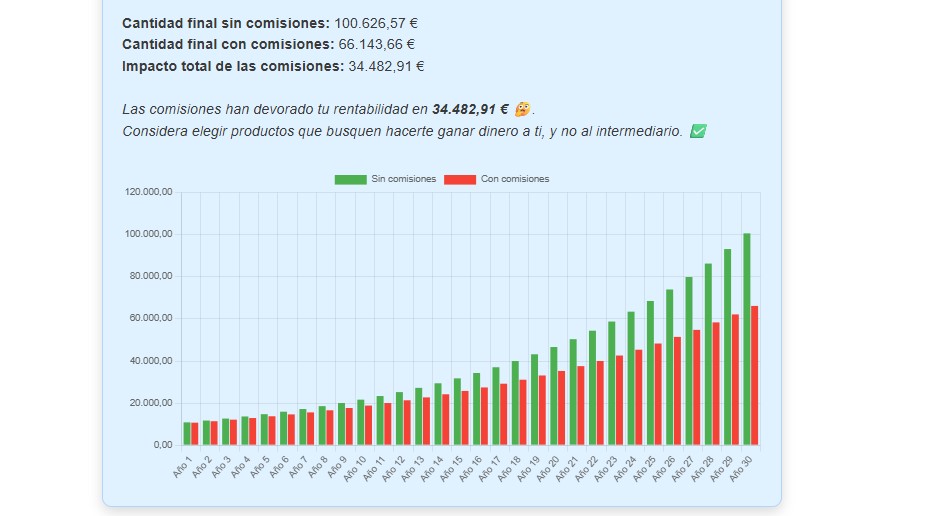Click the '80.000,00' y-axis value
The height and width of the screenshot is (516, 932).
150,276
